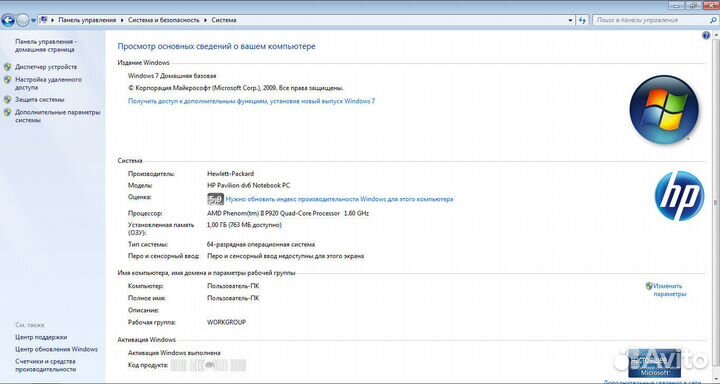Viewport: 720px width, 384px height.
Task: Select the Microsoft Corp. 2009 copyright line
Action: pos(236,88)
